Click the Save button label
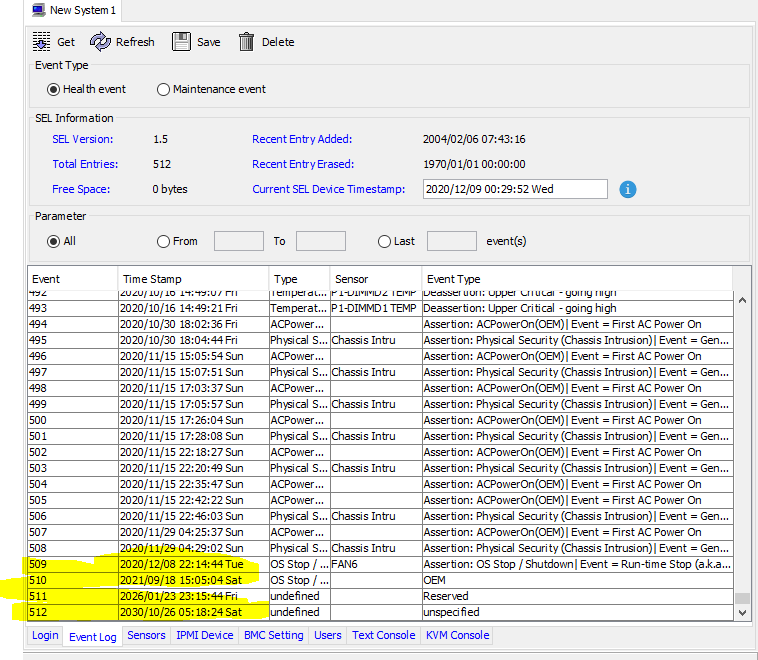Image resolution: width=758 pixels, height=660 pixels. click(208, 42)
